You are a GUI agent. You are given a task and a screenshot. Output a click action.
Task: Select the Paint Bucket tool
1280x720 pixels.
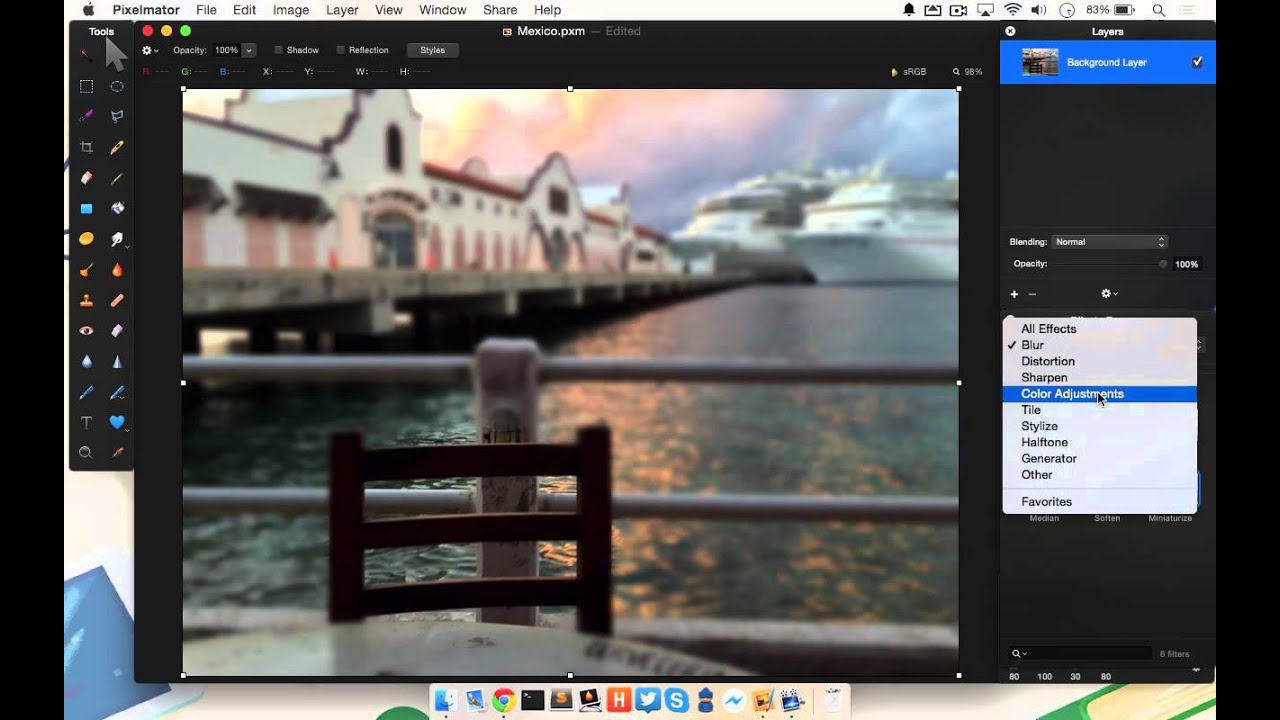click(117, 209)
